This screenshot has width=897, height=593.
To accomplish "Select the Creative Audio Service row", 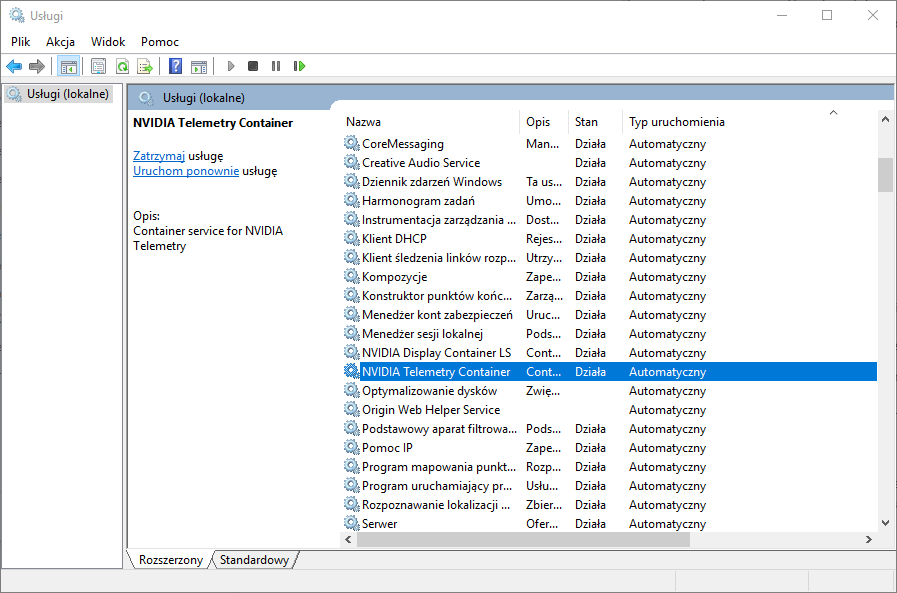I will [x=610, y=163].
